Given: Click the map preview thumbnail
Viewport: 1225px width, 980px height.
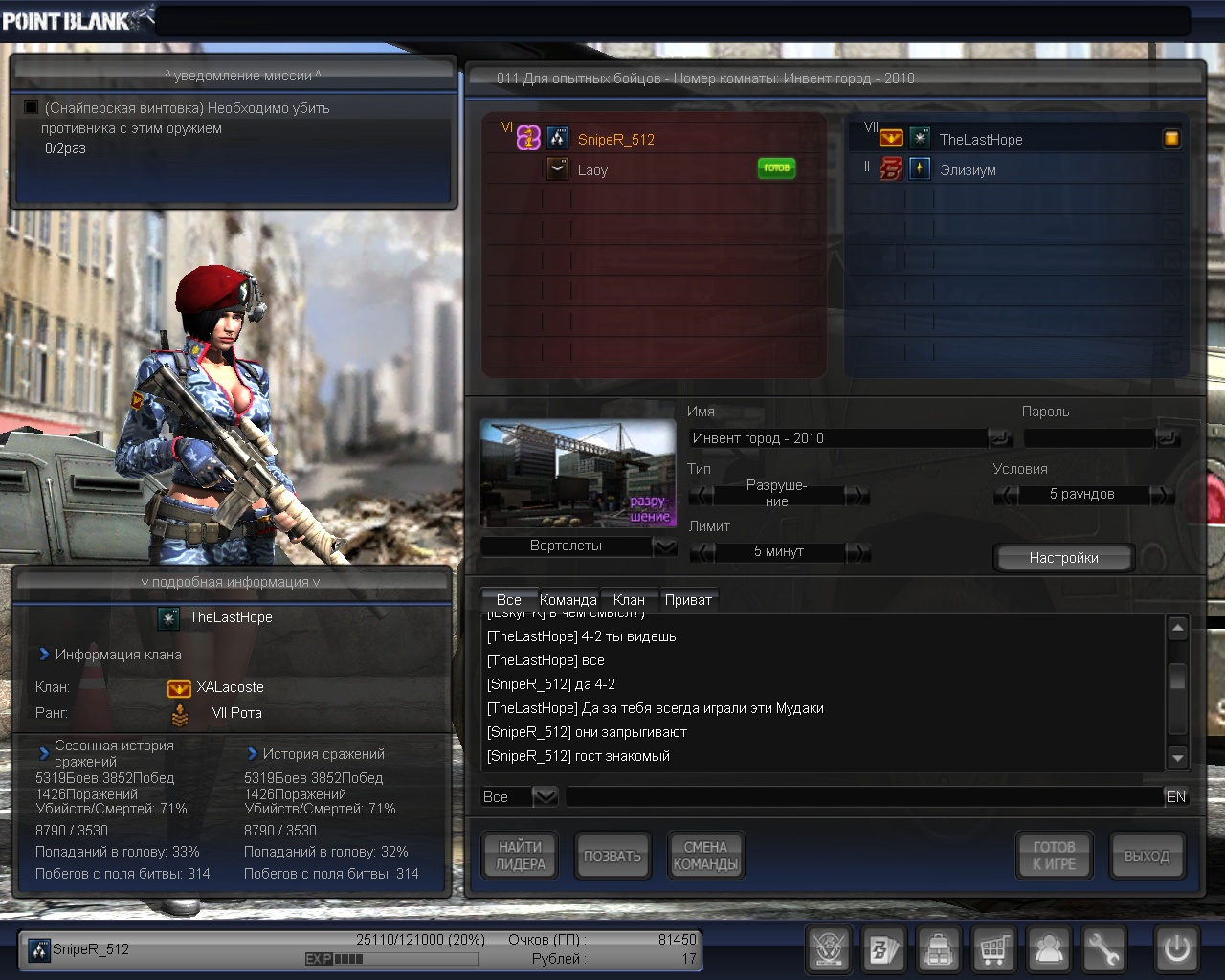Looking at the screenshot, I should click(578, 474).
